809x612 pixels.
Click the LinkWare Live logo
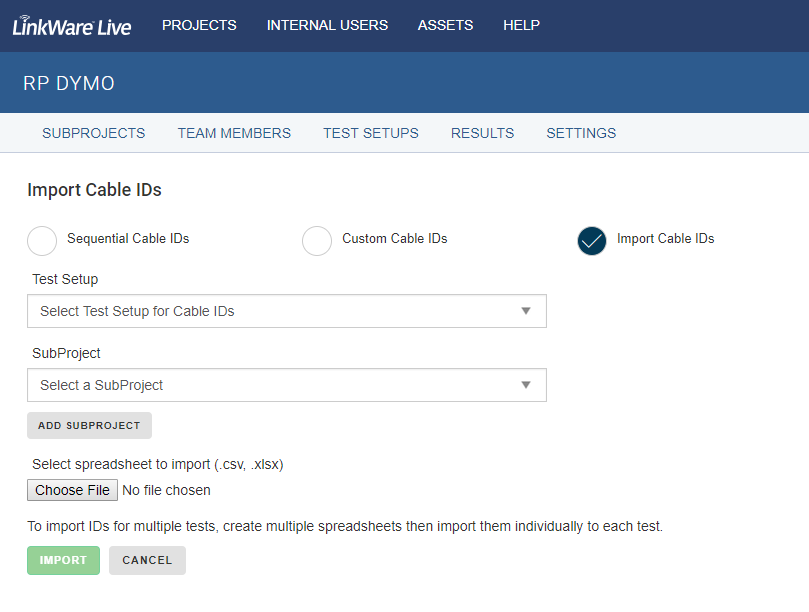(72, 26)
